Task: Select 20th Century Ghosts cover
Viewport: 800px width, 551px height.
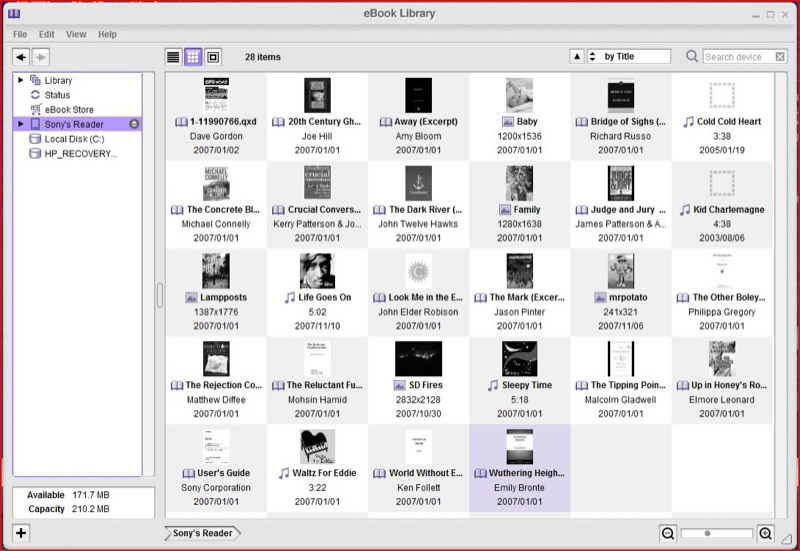Action: [317, 95]
